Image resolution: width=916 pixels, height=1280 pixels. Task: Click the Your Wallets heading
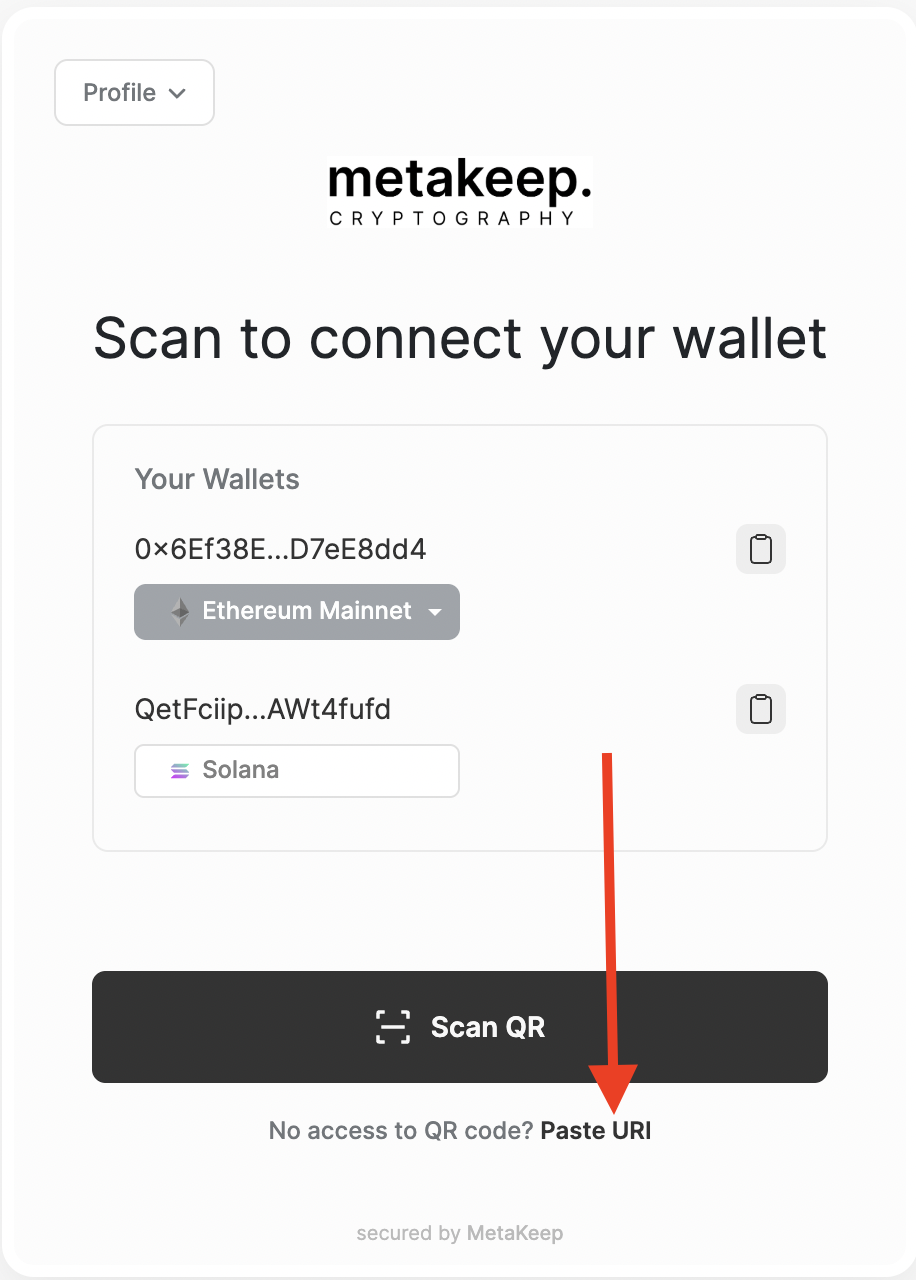point(217,479)
